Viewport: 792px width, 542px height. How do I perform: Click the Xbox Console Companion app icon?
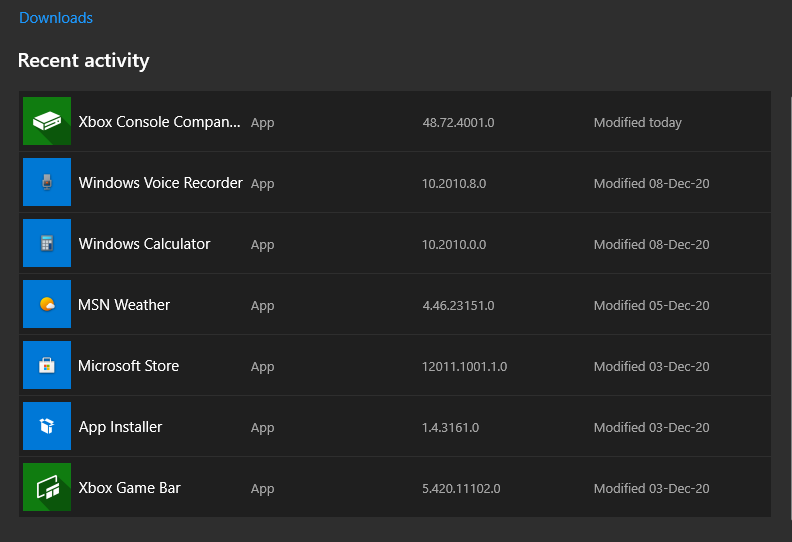click(47, 122)
